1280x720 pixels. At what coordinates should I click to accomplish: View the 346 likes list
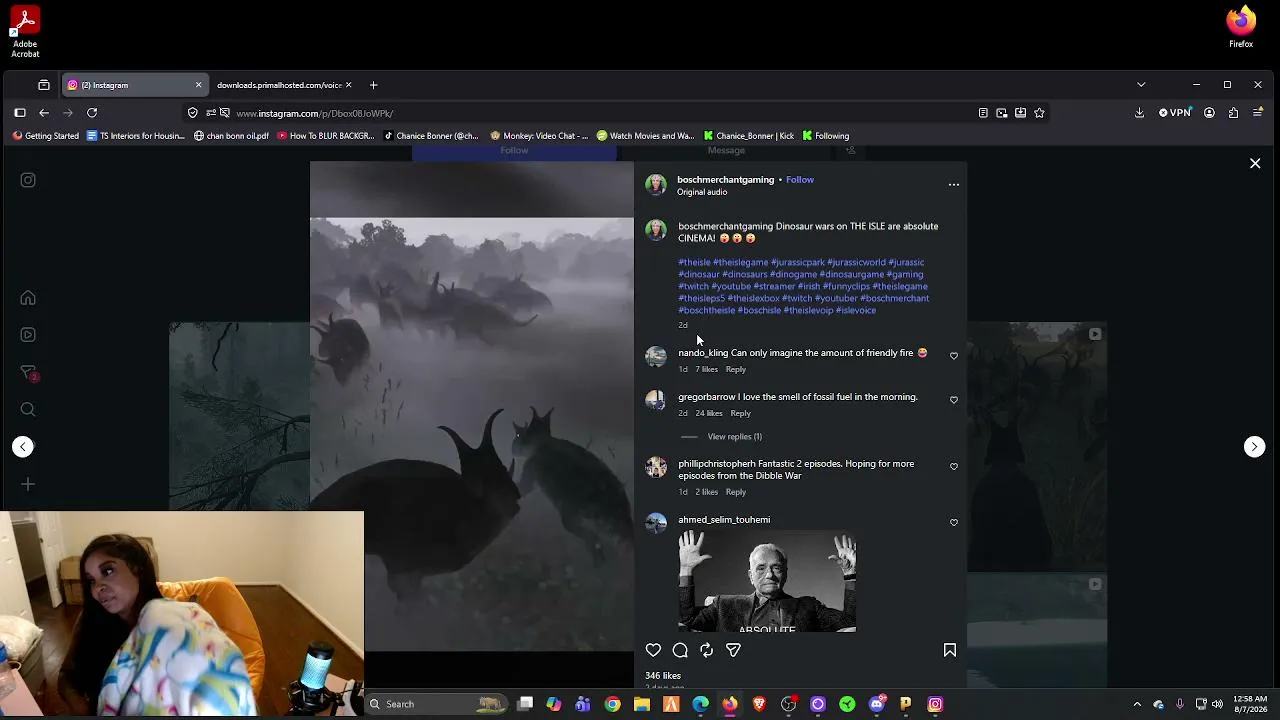click(663, 676)
